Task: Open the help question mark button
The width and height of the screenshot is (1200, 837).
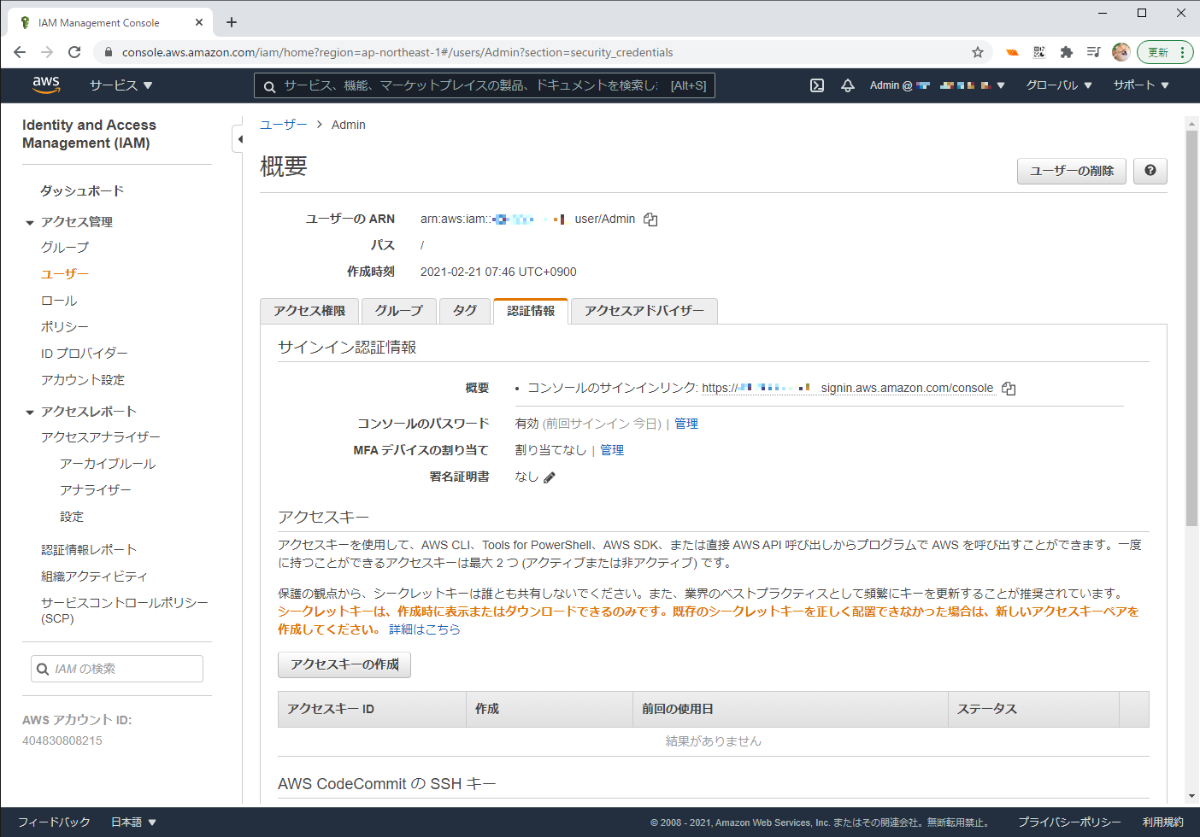Action: point(1151,171)
